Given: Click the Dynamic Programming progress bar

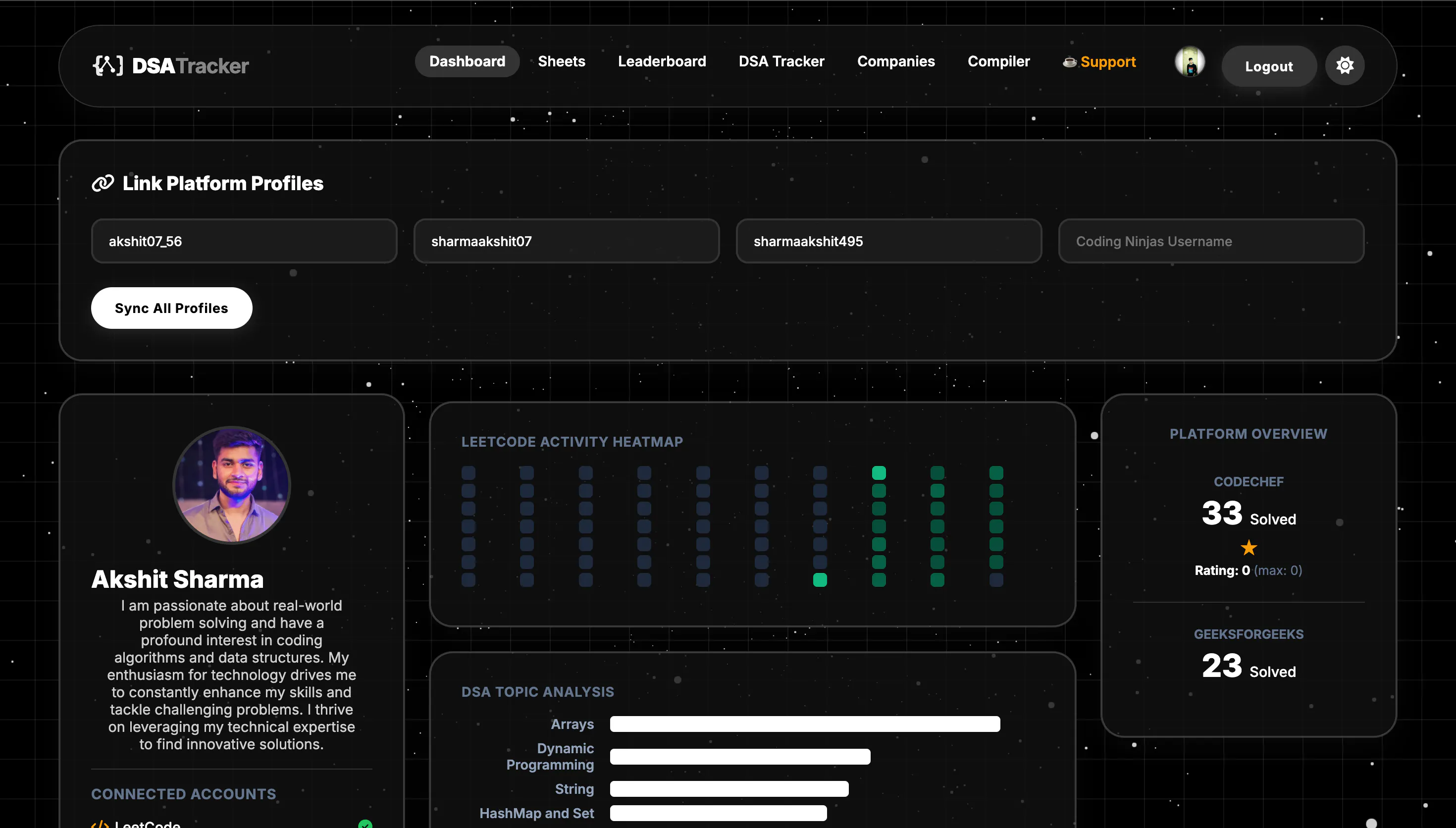Looking at the screenshot, I should (740, 756).
